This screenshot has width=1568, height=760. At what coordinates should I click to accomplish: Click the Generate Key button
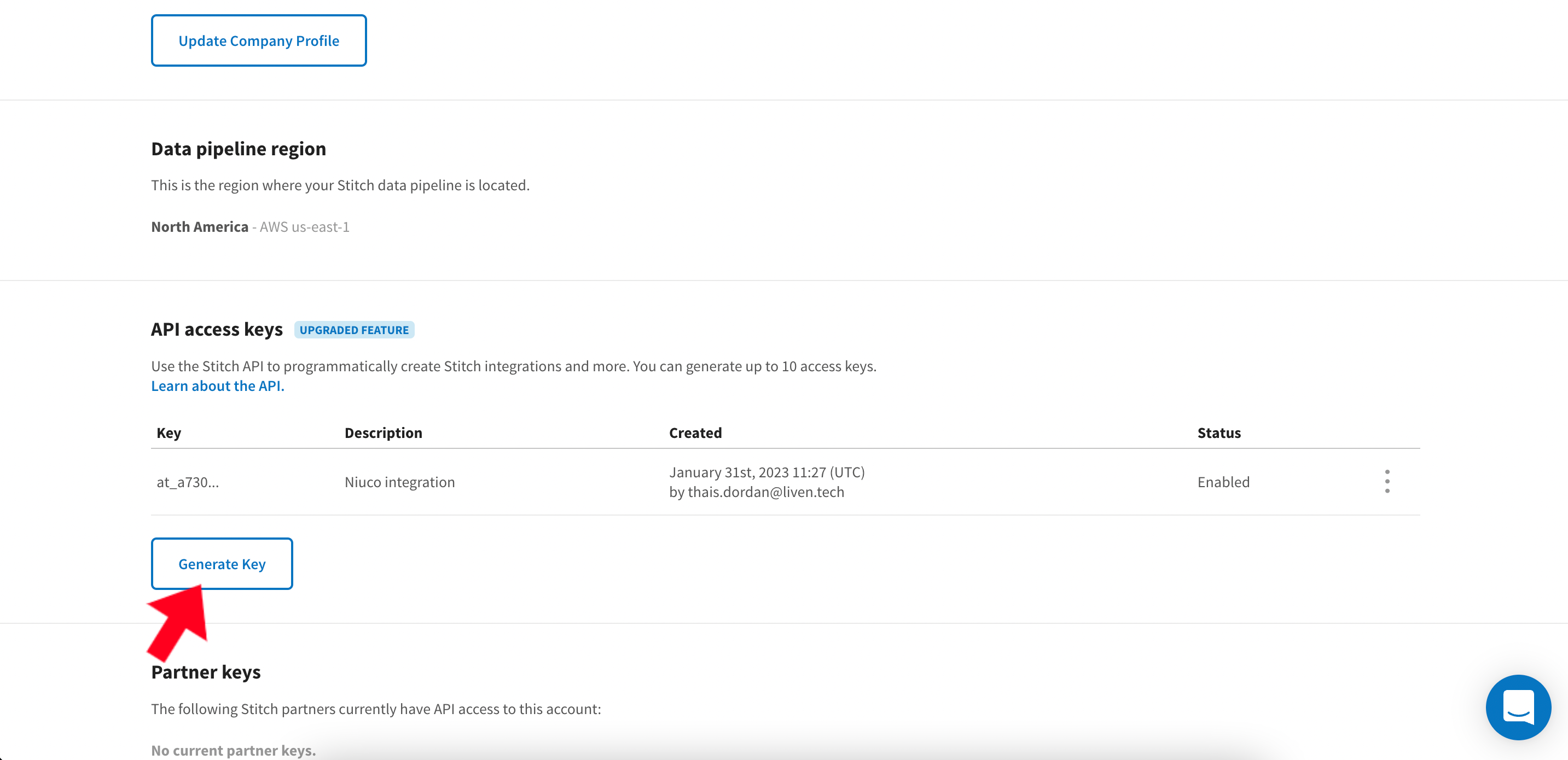tap(222, 564)
